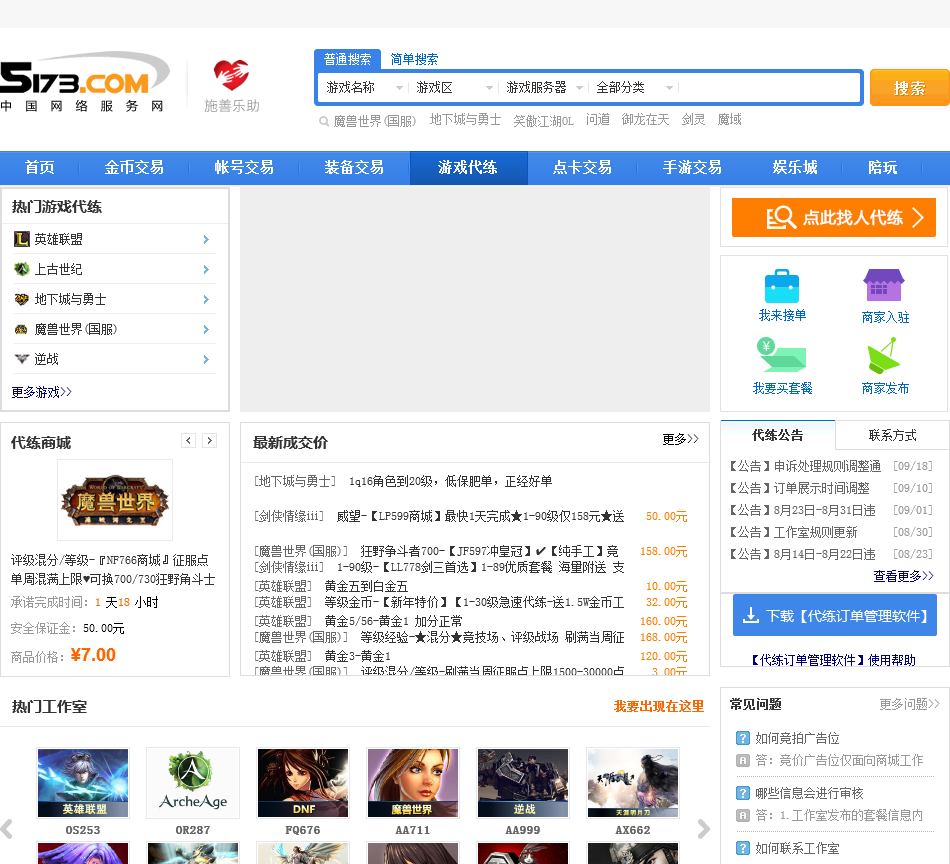Expand the 地下城与勇士 row arrow
Screen dimensions: 950x864
pos(206,299)
